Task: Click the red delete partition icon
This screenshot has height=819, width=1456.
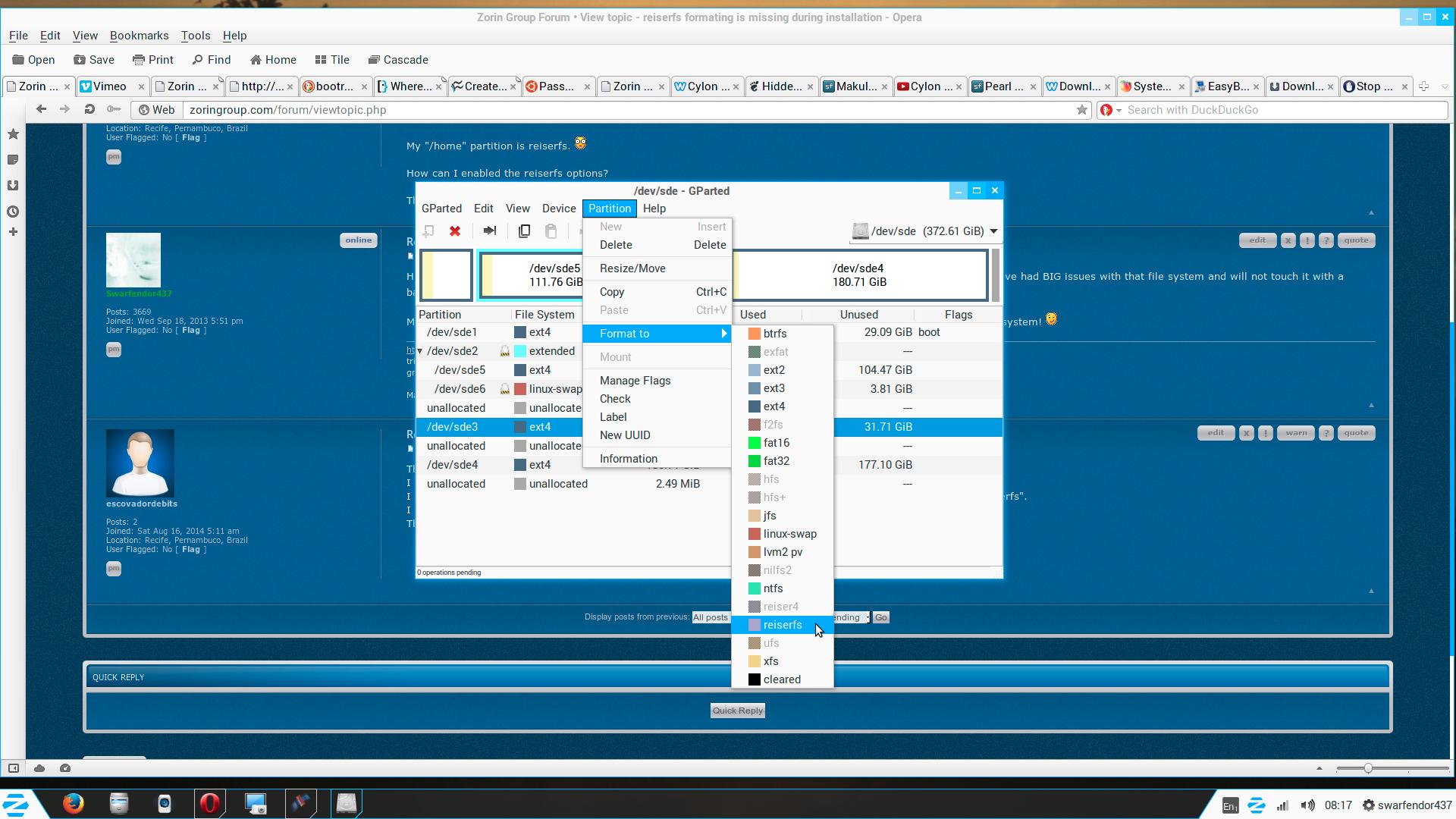Action: pos(455,231)
